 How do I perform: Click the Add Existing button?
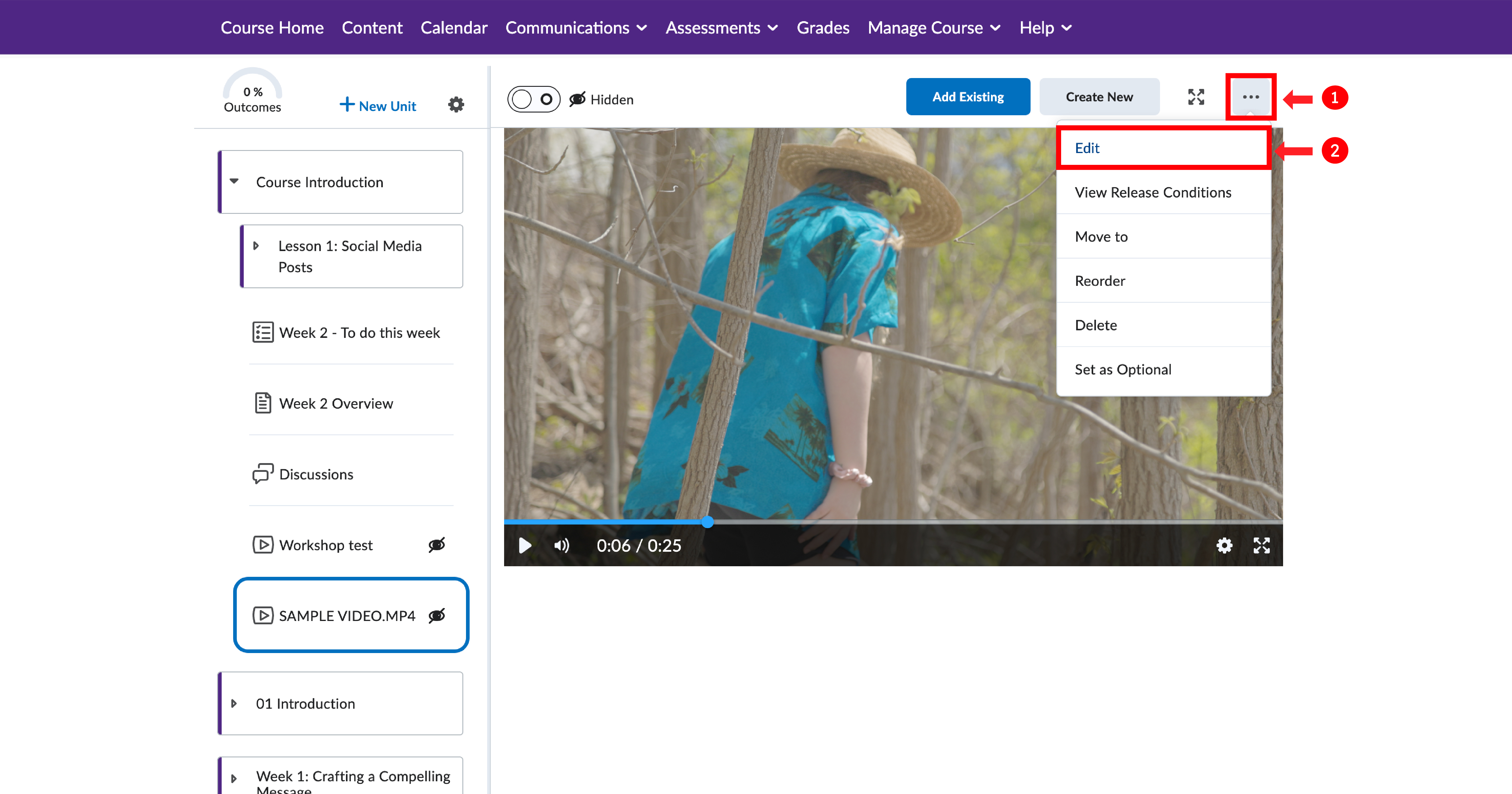tap(967, 97)
